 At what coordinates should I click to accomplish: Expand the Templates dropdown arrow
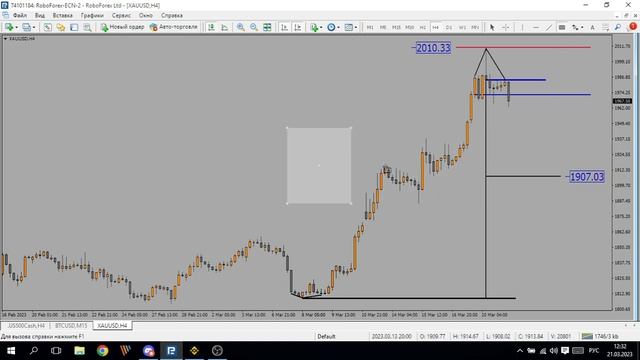[356, 27]
